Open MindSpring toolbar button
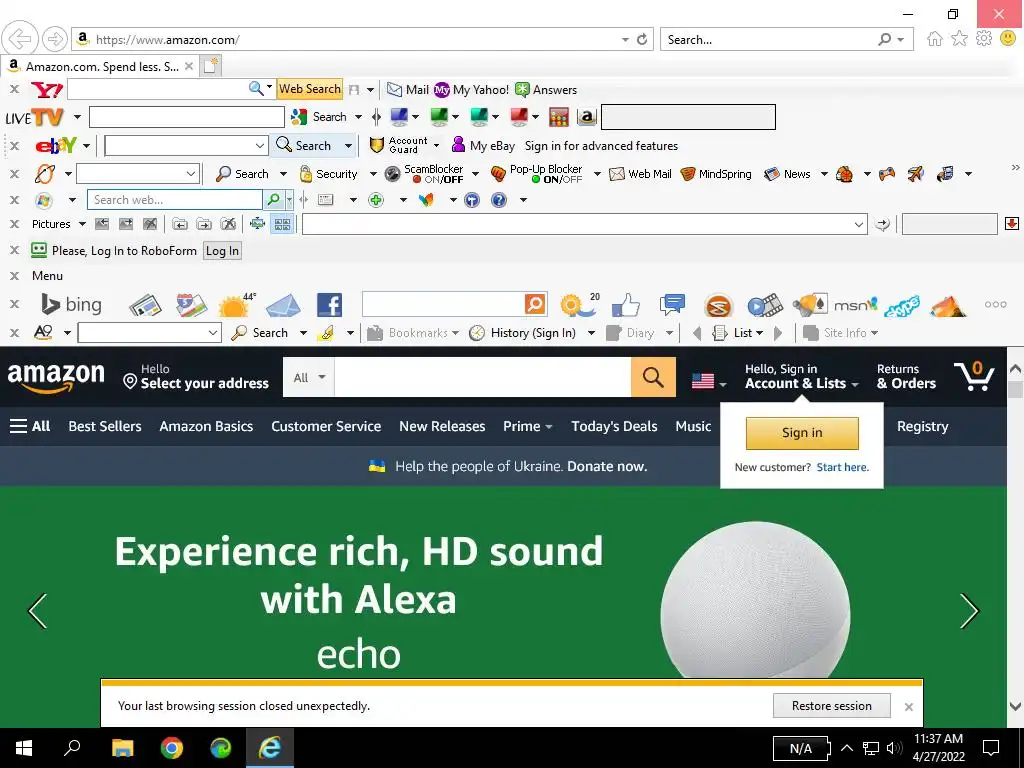 (x=716, y=174)
